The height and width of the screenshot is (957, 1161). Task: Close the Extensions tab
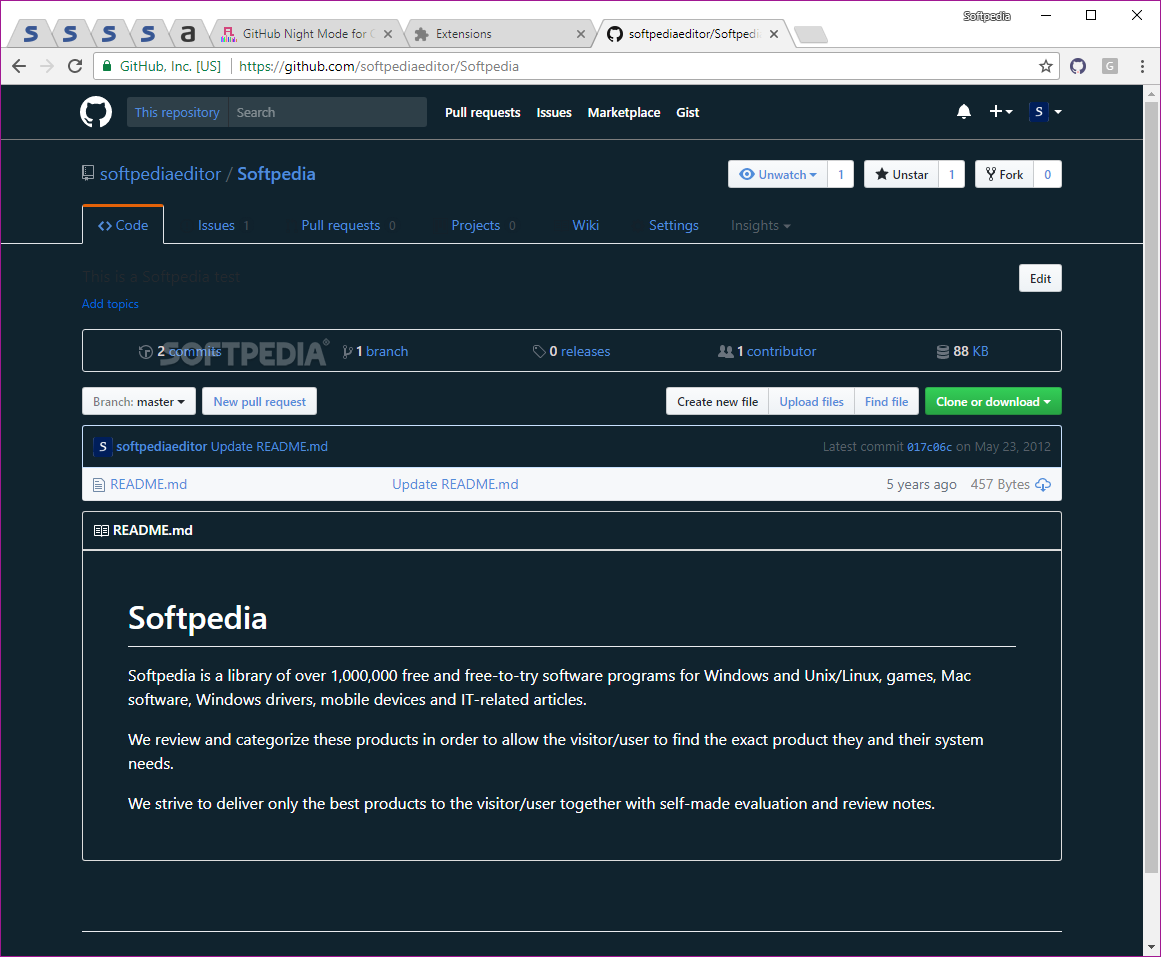[580, 34]
